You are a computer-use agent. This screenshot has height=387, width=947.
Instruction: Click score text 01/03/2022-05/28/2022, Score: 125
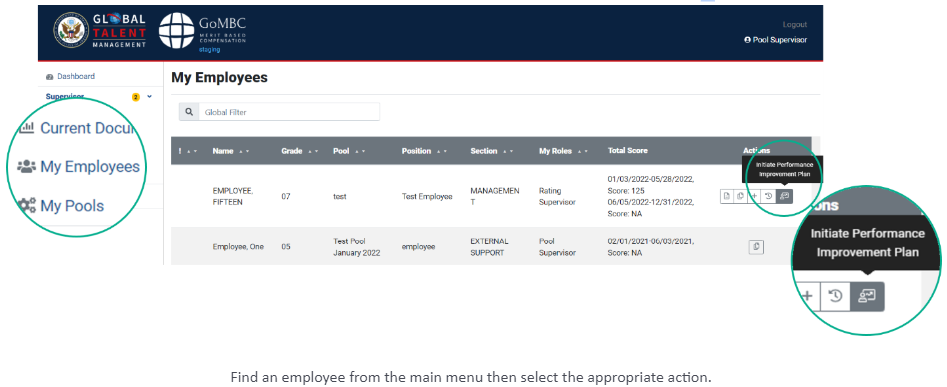pos(650,185)
